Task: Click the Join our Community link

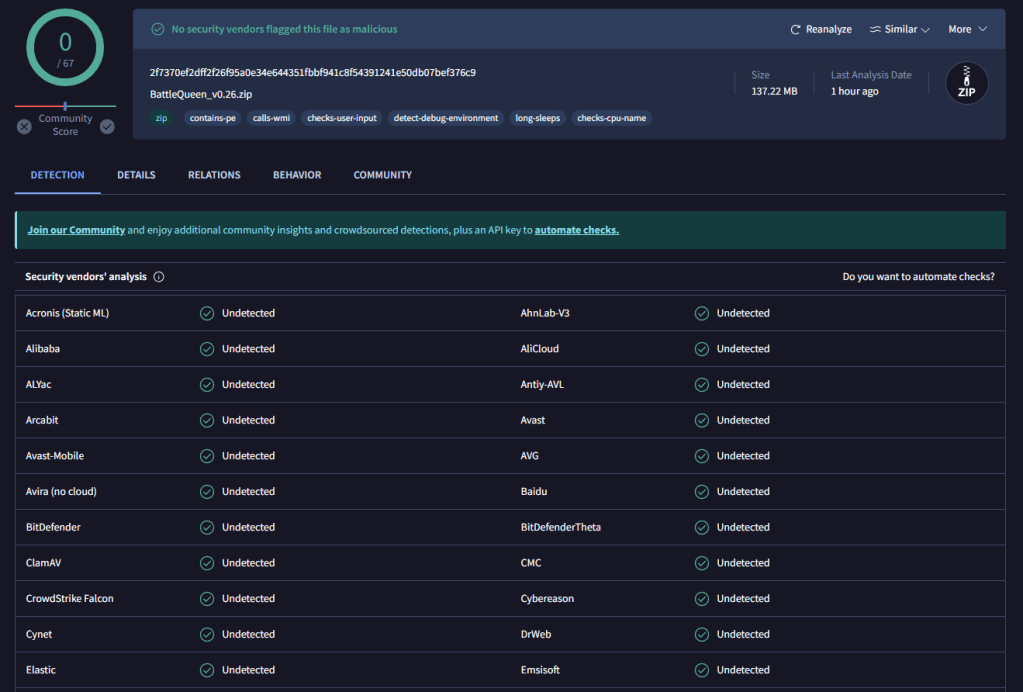Action: click(x=76, y=230)
